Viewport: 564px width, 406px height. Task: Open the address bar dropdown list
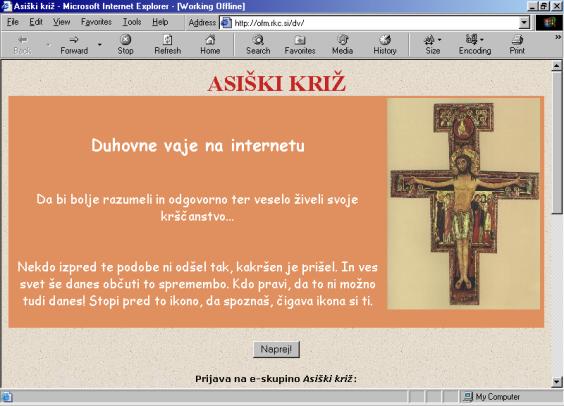click(x=524, y=23)
